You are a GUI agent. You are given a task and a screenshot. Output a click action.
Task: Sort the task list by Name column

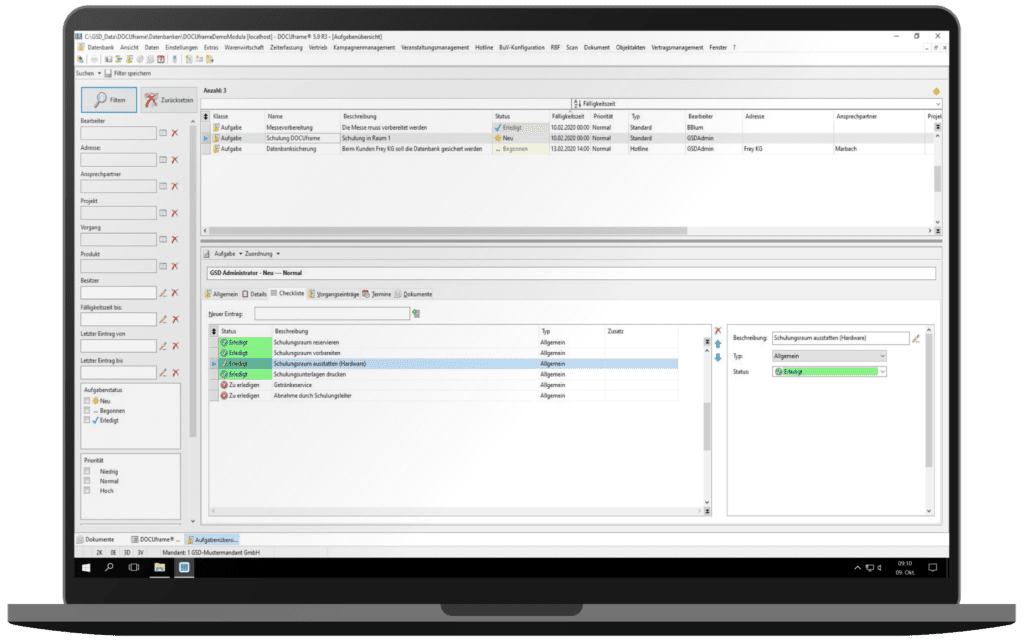(276, 116)
